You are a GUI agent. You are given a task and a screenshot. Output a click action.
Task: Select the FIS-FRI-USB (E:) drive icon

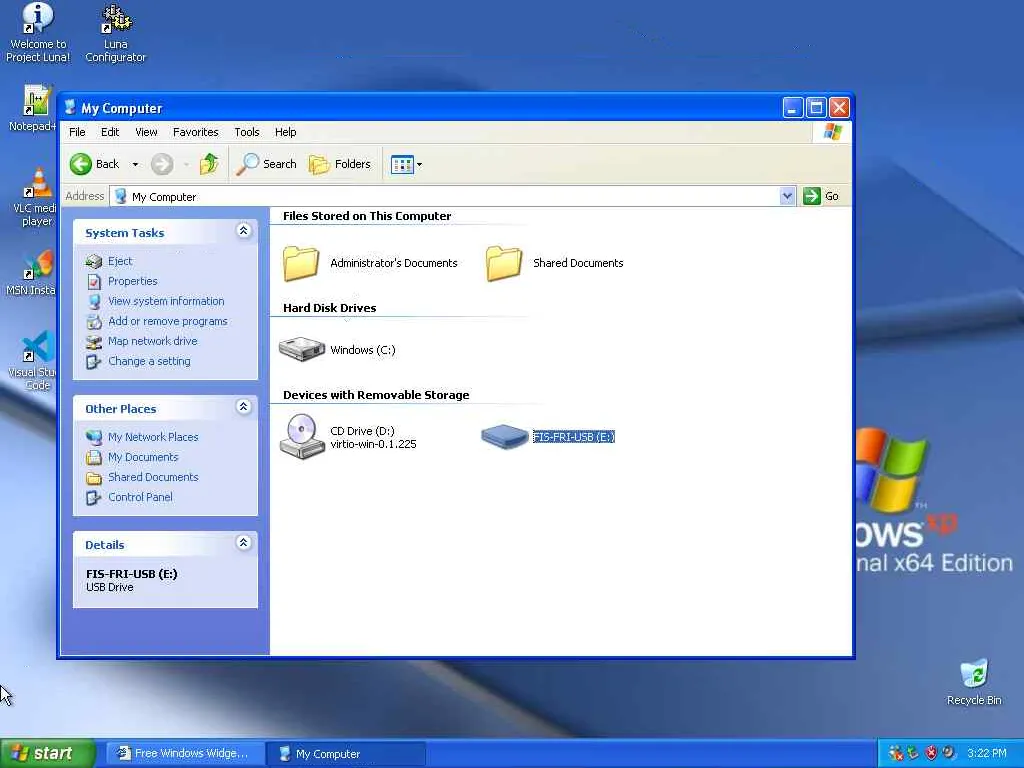coord(504,436)
